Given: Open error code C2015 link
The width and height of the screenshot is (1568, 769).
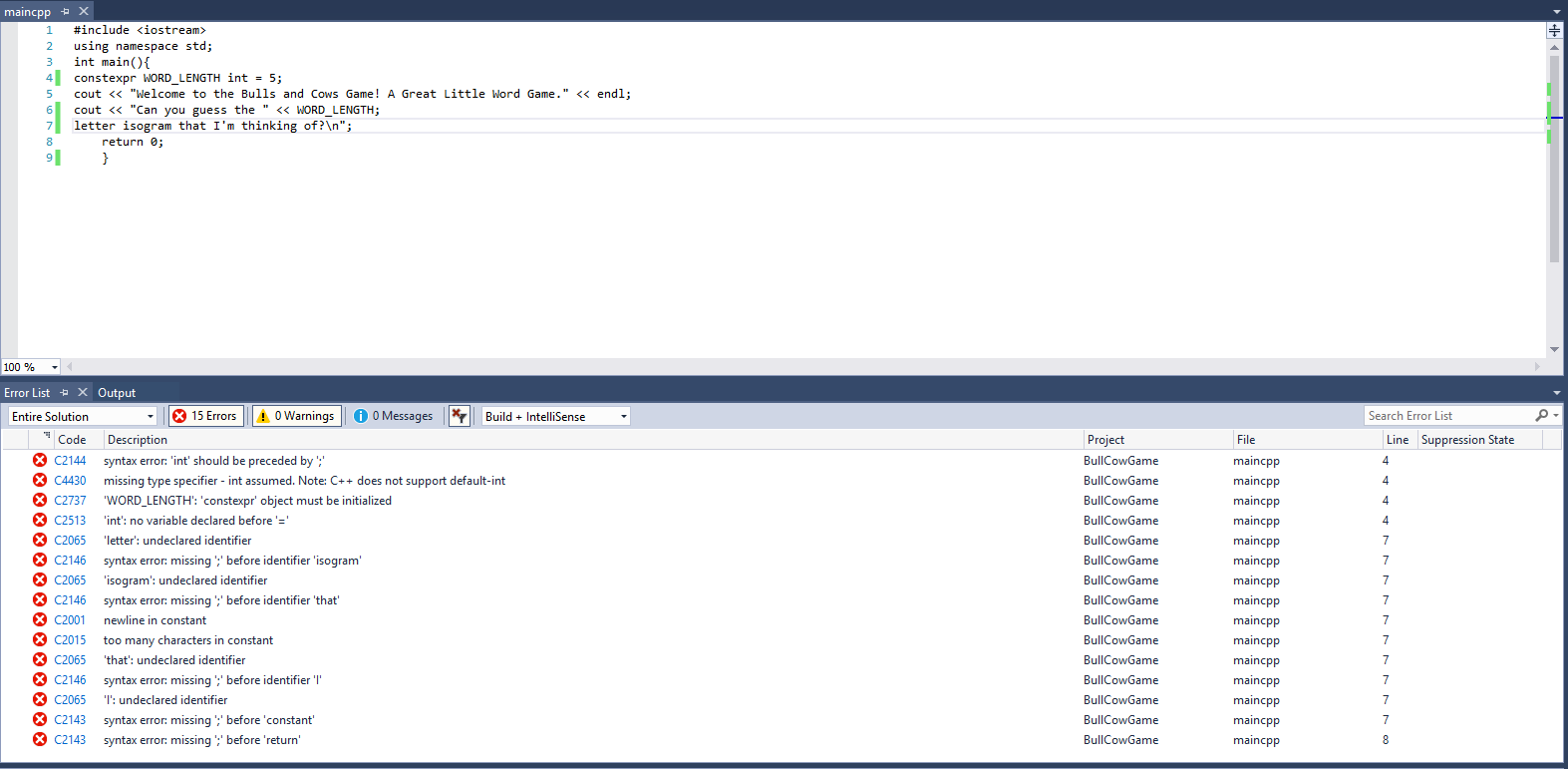Looking at the screenshot, I should [70, 640].
